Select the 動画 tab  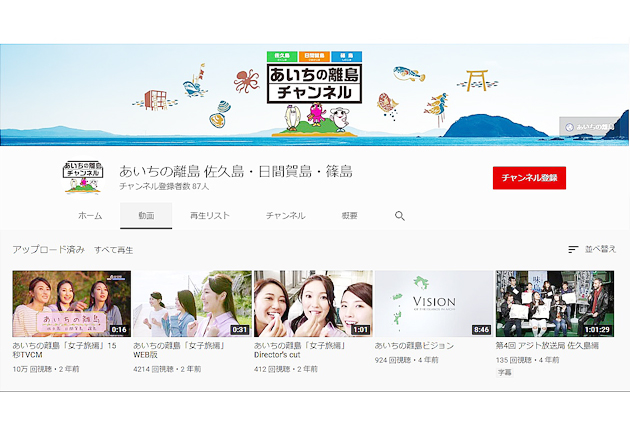click(146, 216)
